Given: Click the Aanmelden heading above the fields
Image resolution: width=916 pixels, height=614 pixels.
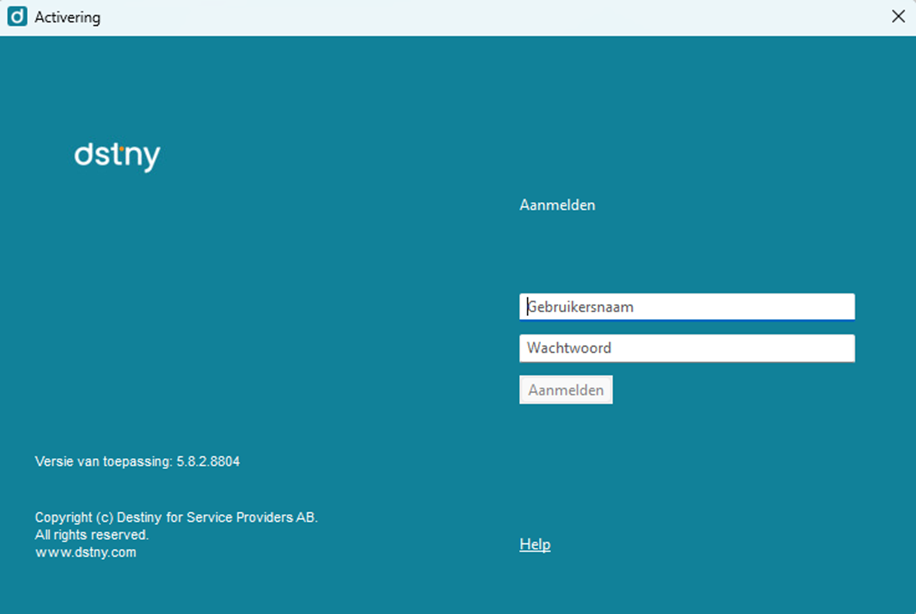Looking at the screenshot, I should [x=557, y=205].
